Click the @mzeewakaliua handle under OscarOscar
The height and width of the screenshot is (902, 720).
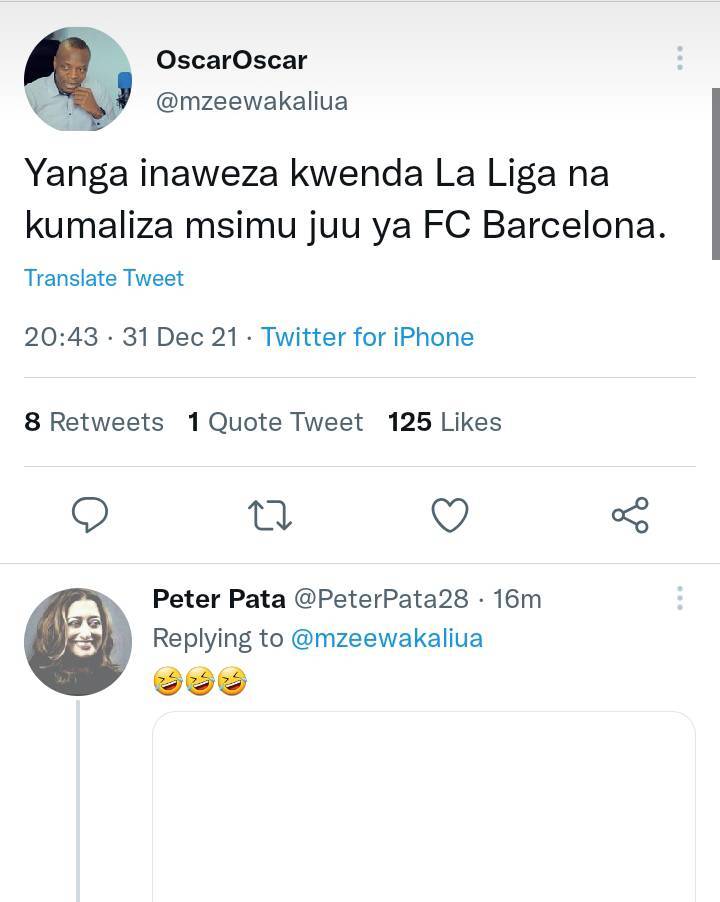[252, 102]
